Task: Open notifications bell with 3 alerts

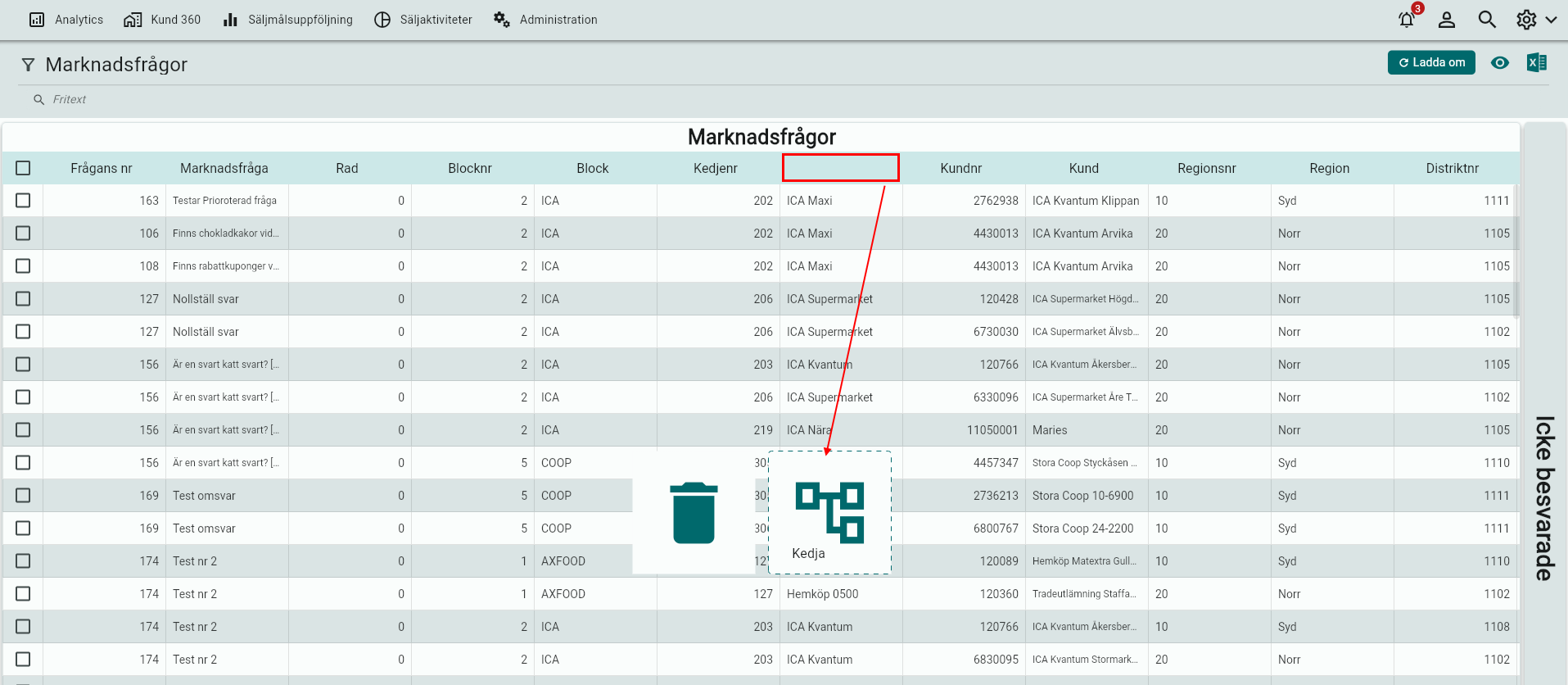Action: tap(1407, 20)
